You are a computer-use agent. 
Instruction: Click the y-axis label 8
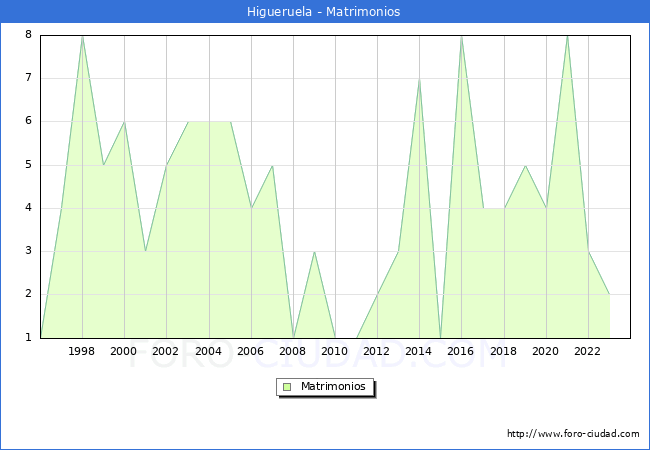(28, 35)
